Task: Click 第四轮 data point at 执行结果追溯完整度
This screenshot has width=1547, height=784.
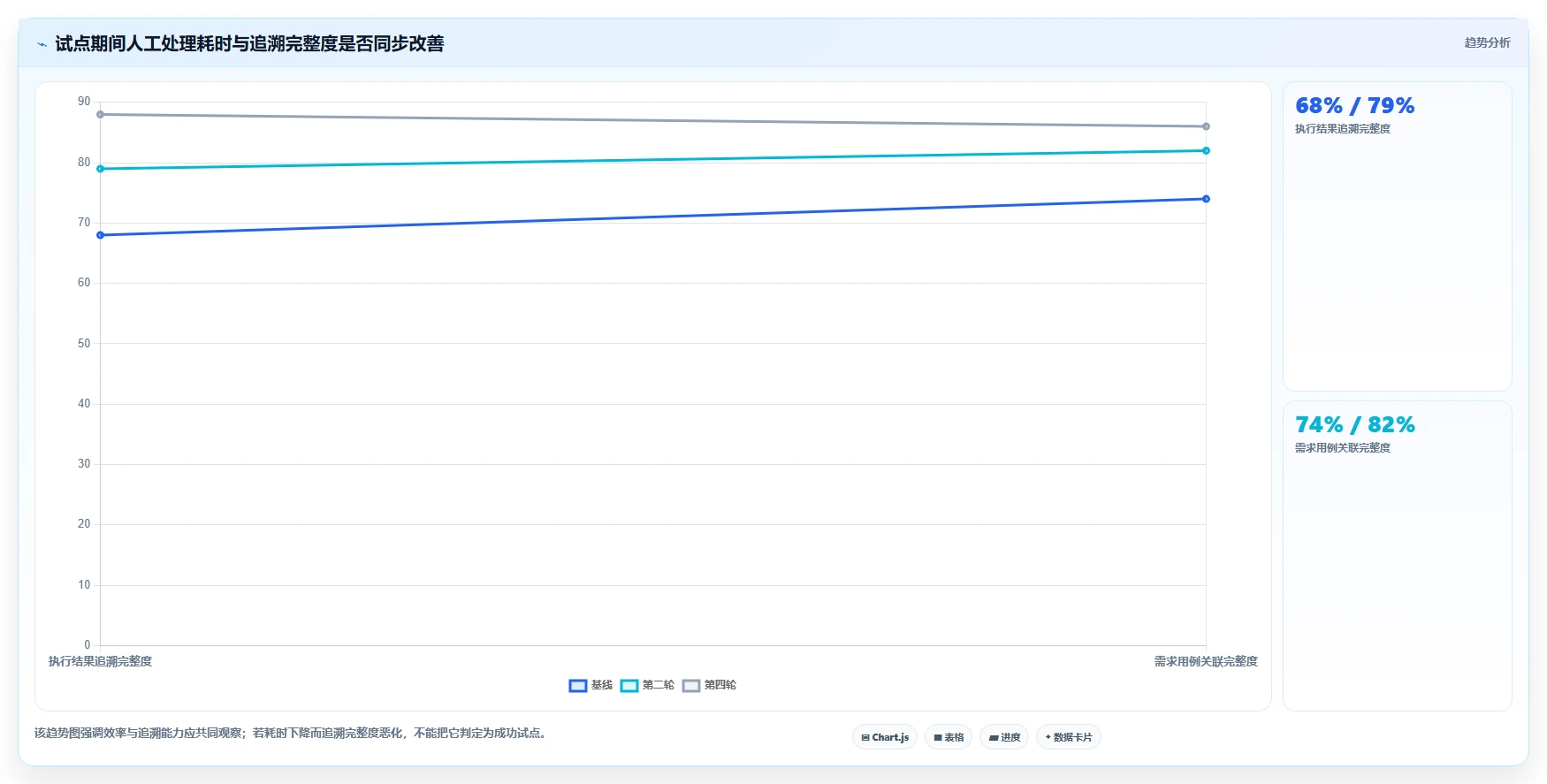Action: pyautogui.click(x=100, y=114)
